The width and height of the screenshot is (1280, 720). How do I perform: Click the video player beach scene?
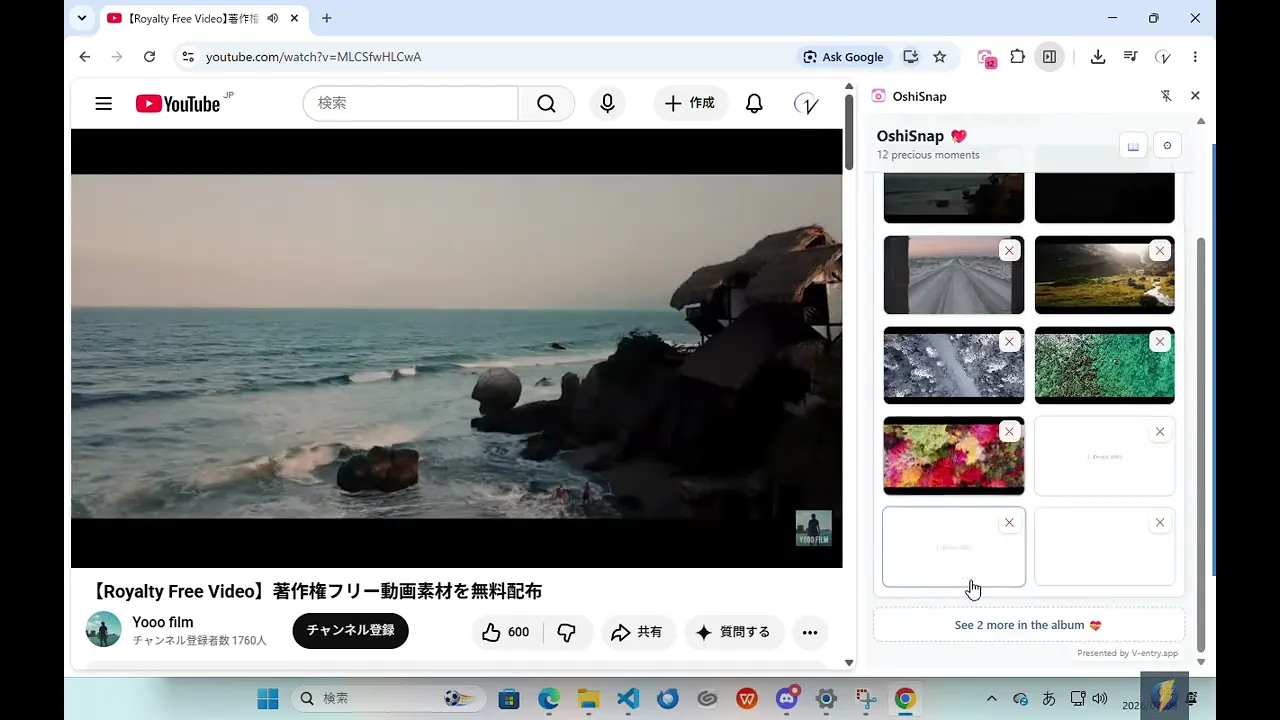[456, 347]
